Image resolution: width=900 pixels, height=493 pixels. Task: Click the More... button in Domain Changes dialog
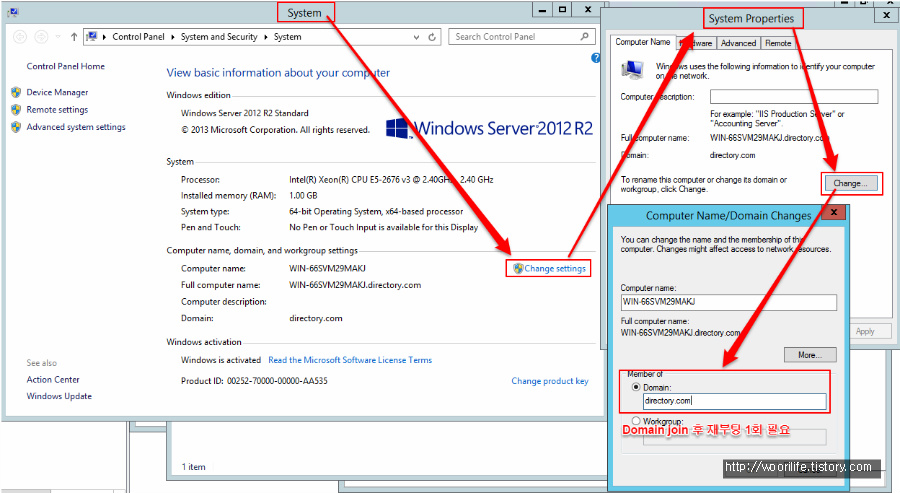tap(810, 355)
